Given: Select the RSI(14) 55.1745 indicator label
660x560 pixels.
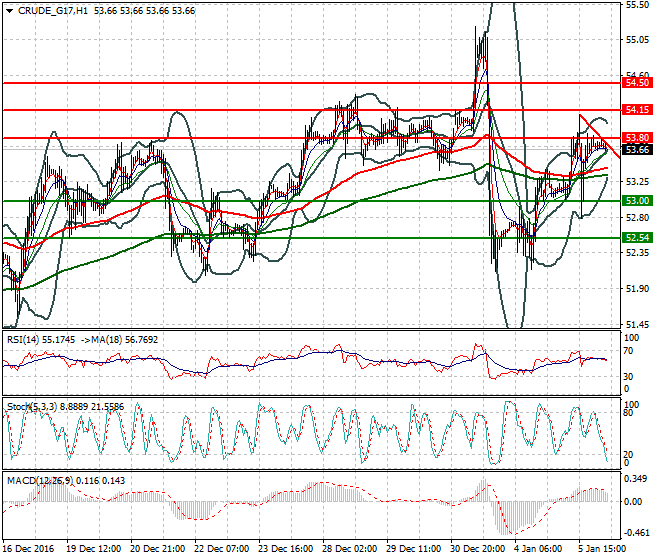Looking at the screenshot, I should pos(41,339).
